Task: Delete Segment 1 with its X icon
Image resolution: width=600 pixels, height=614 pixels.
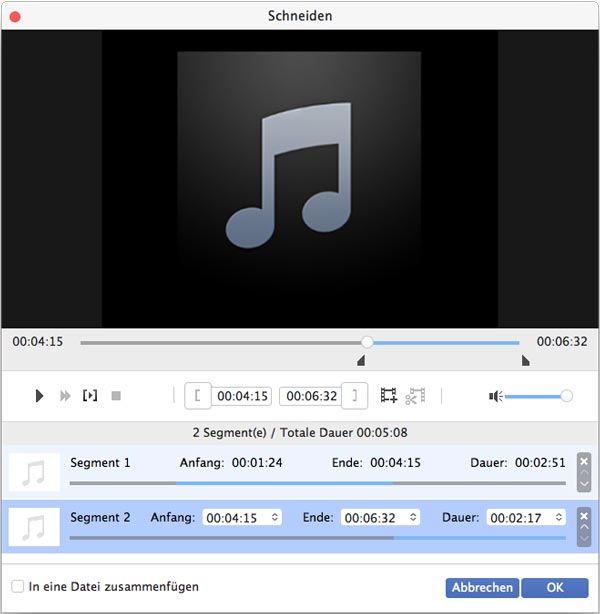Action: (584, 461)
